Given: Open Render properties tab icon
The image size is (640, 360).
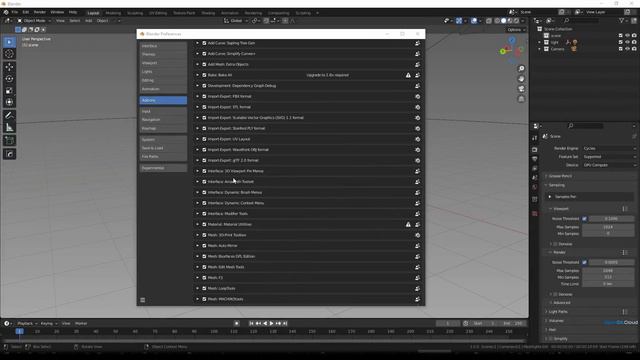Looking at the screenshot, I should coord(535,149).
